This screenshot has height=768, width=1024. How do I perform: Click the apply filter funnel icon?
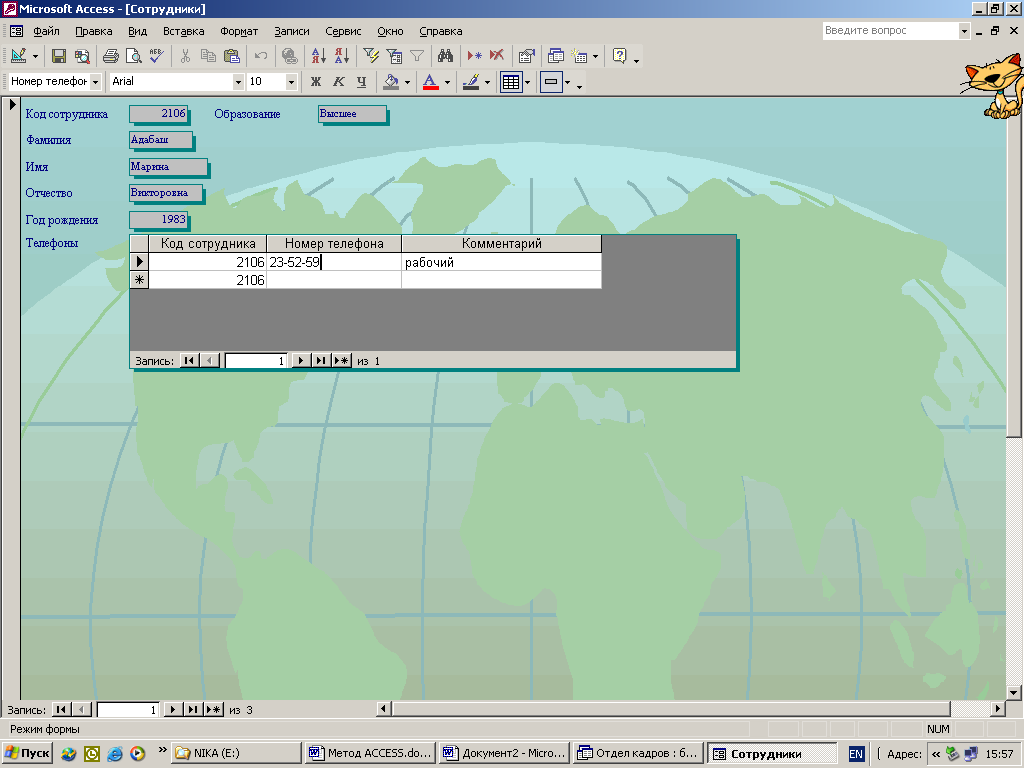click(x=417, y=56)
